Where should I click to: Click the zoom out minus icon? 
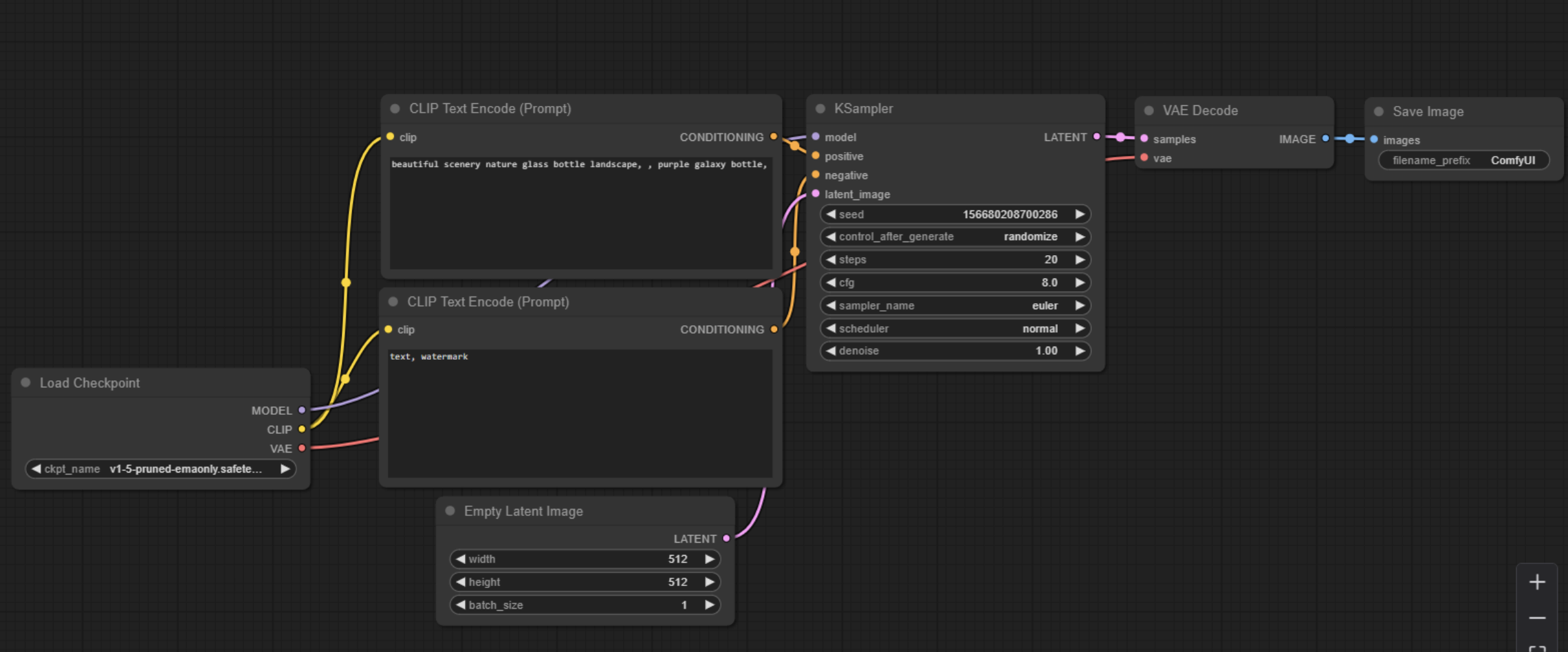click(1537, 618)
